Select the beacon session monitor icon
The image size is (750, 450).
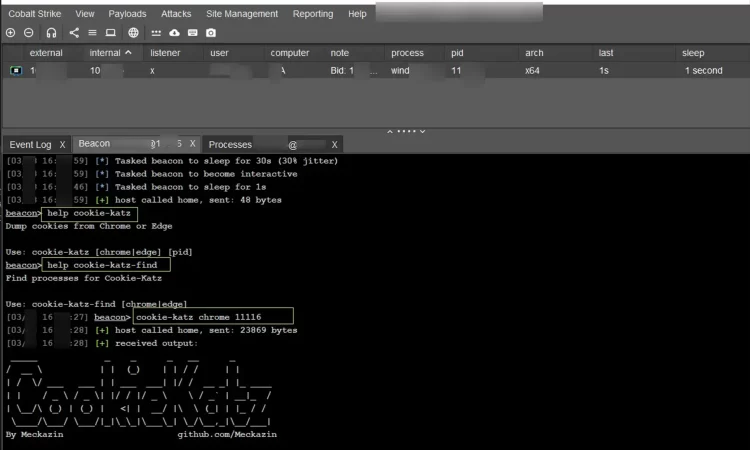click(x=16, y=71)
